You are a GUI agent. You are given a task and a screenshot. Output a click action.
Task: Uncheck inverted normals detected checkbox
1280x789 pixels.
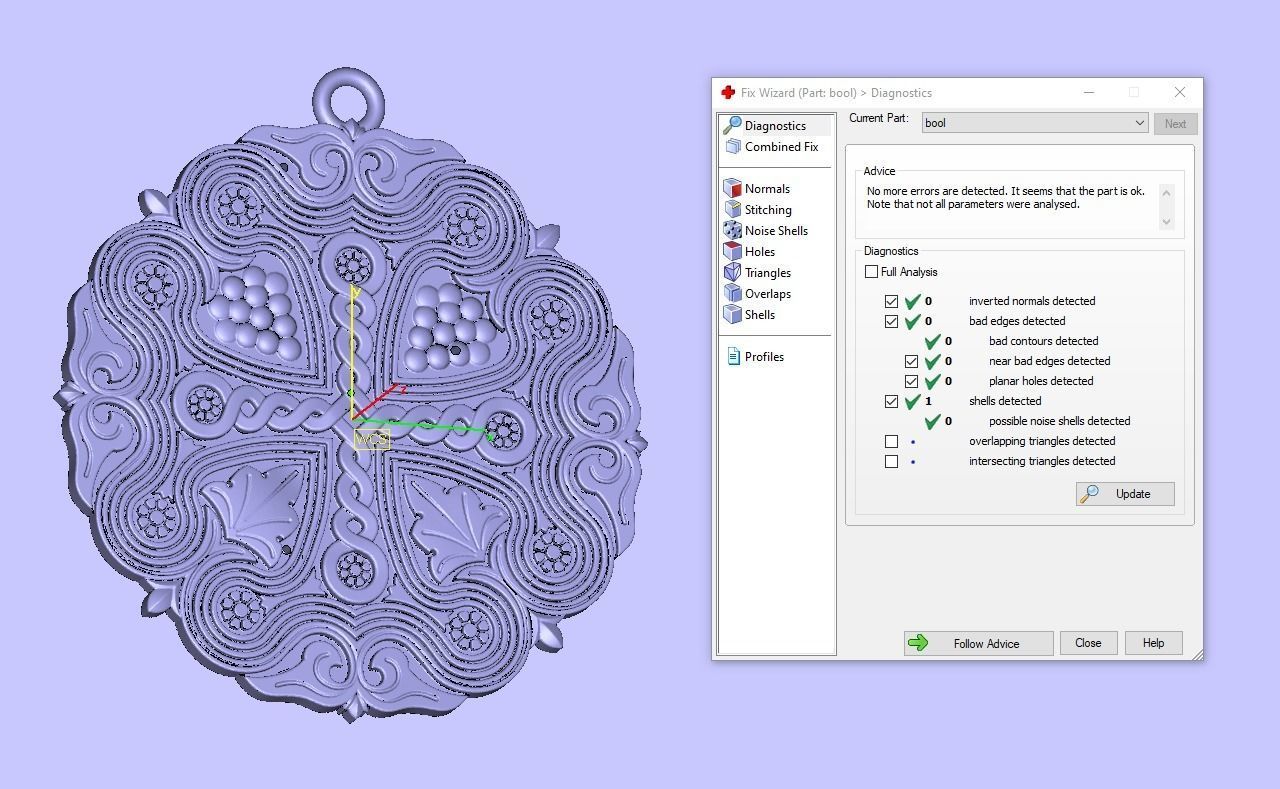click(x=891, y=301)
